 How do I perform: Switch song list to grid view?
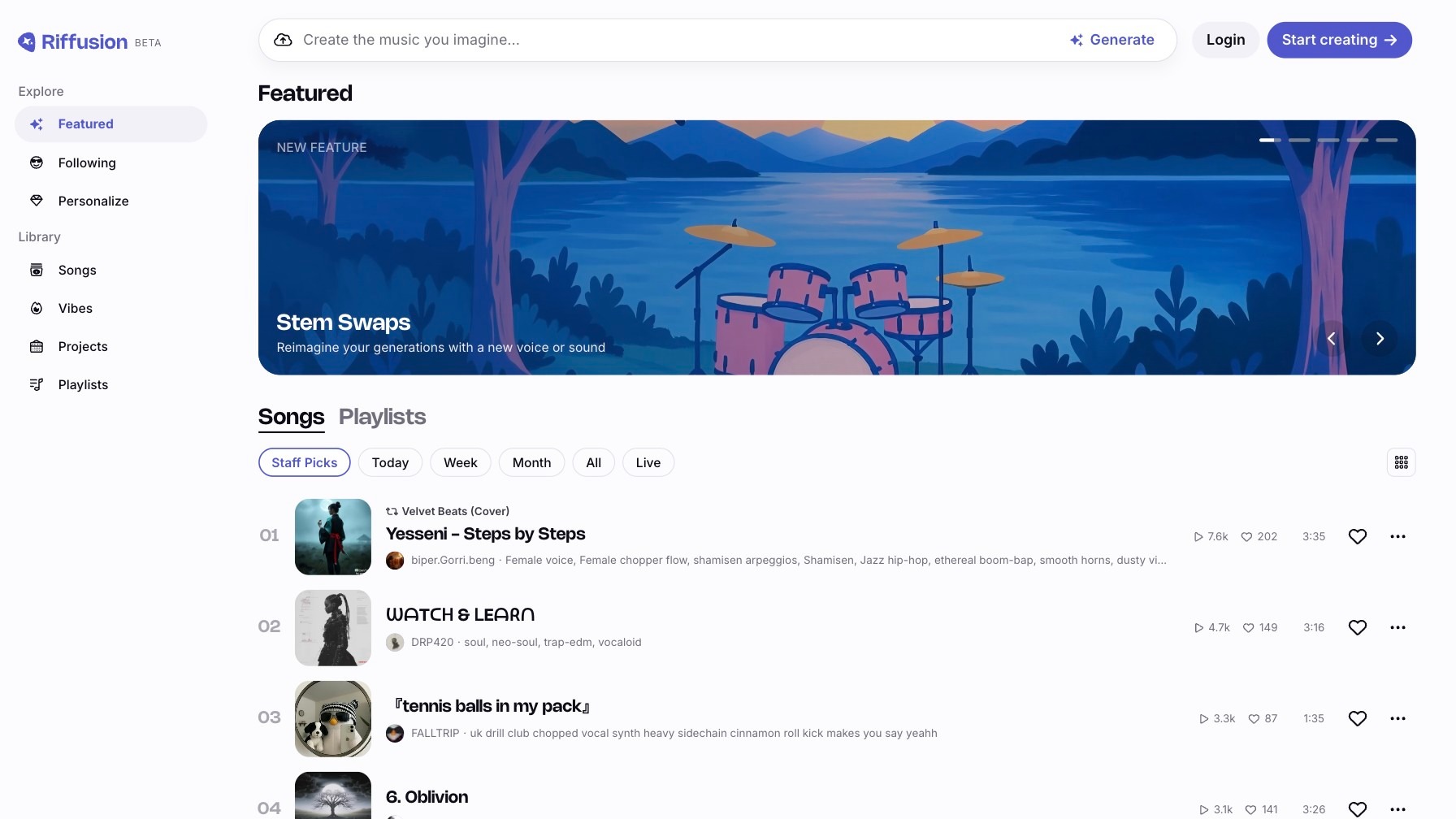pos(1401,462)
